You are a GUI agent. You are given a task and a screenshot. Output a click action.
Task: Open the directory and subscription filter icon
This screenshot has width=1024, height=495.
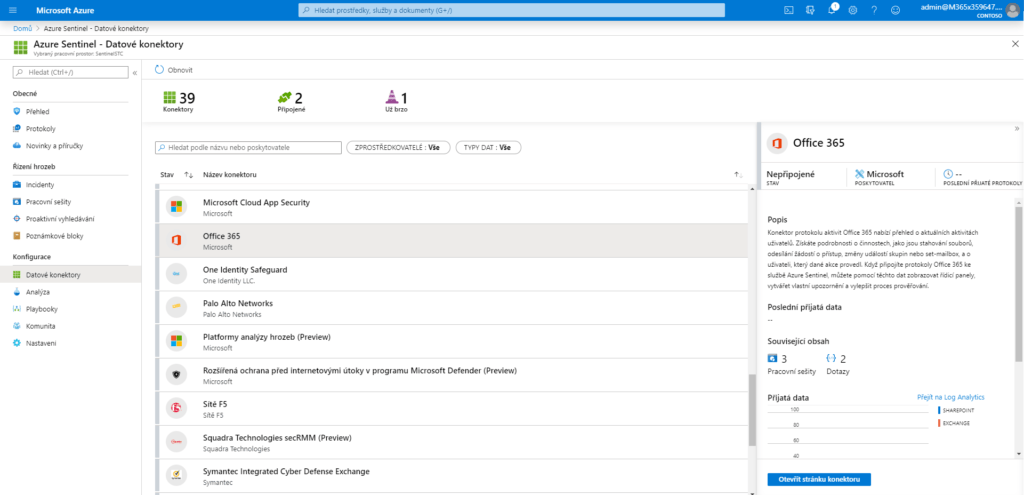point(811,10)
